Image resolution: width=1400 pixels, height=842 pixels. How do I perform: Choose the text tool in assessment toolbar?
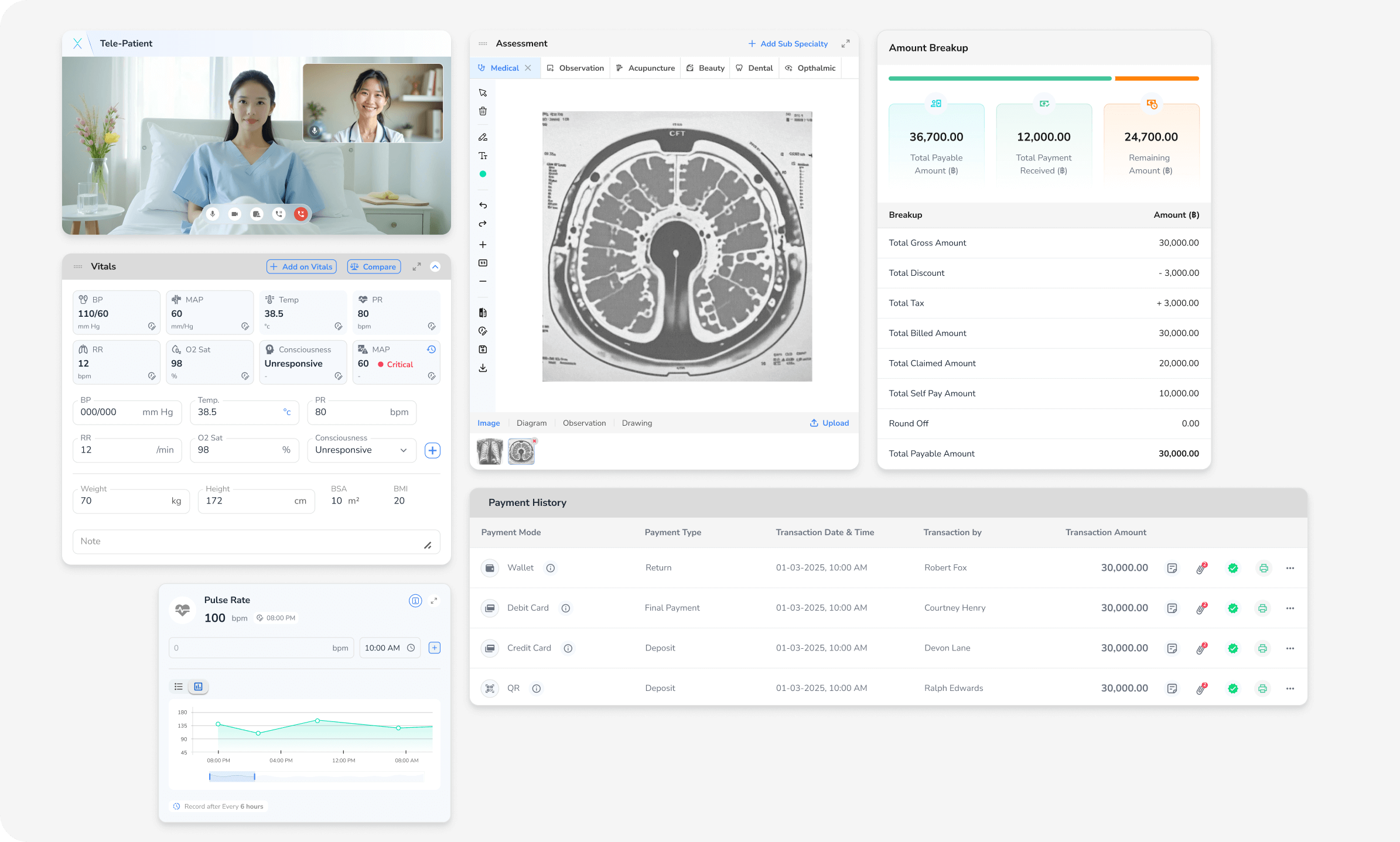(x=483, y=156)
